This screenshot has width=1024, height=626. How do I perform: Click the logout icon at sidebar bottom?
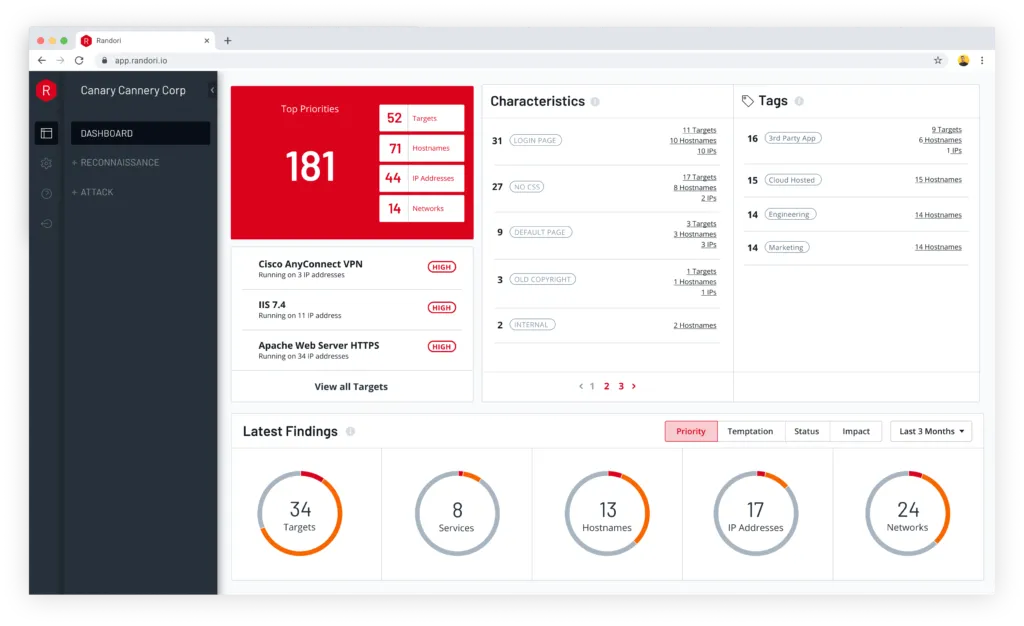pyautogui.click(x=45, y=222)
